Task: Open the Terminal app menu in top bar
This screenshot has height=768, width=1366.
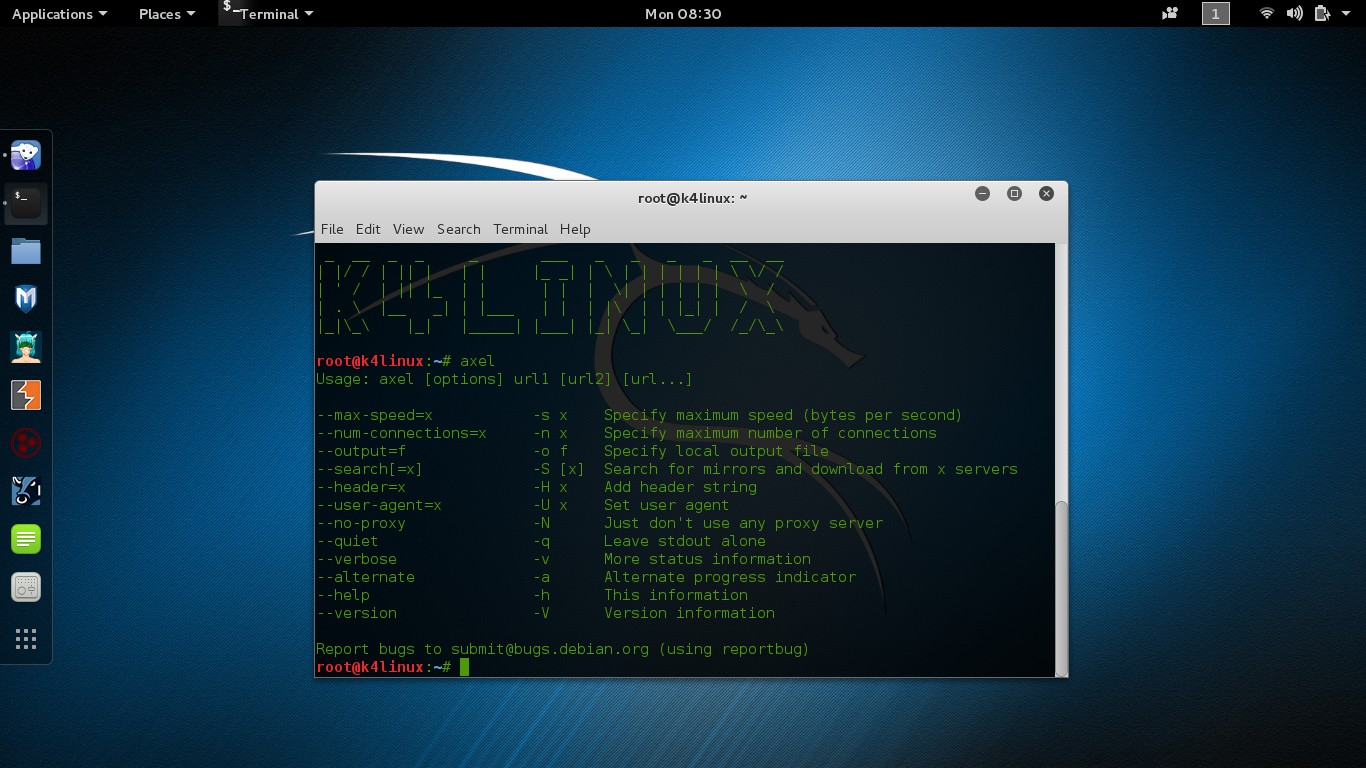Action: click(268, 14)
